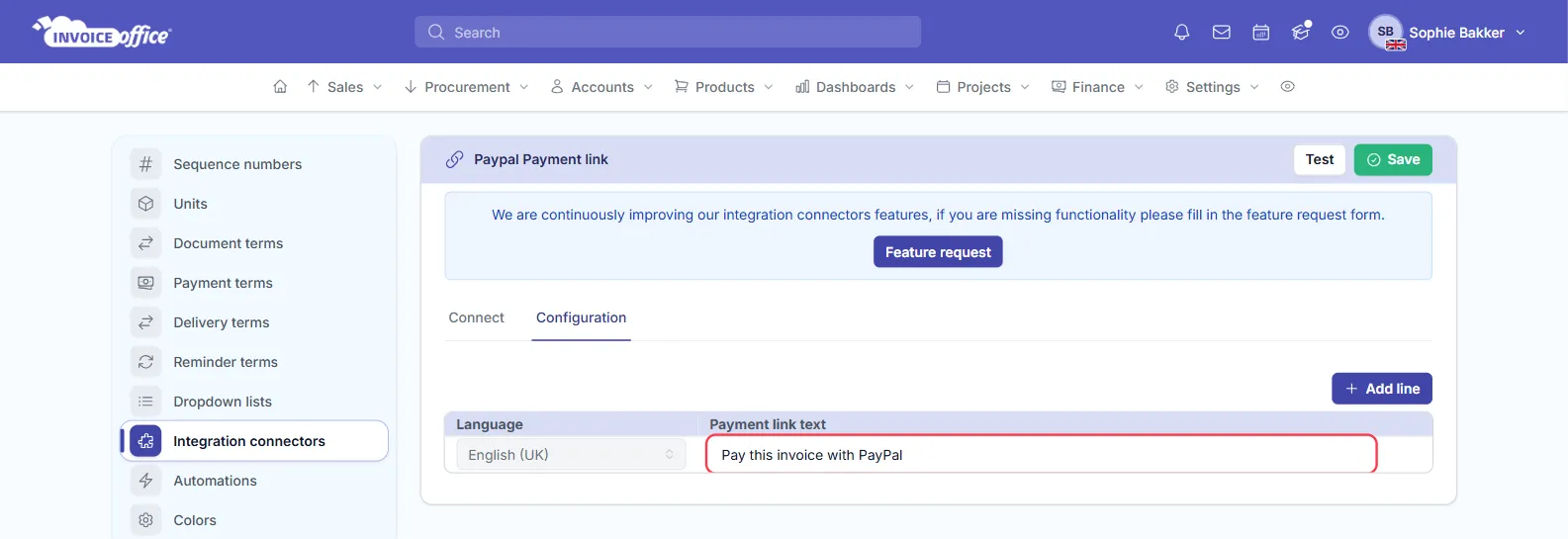Click the Automations lightning icon
The width and height of the screenshot is (1568, 539).
pyautogui.click(x=145, y=481)
